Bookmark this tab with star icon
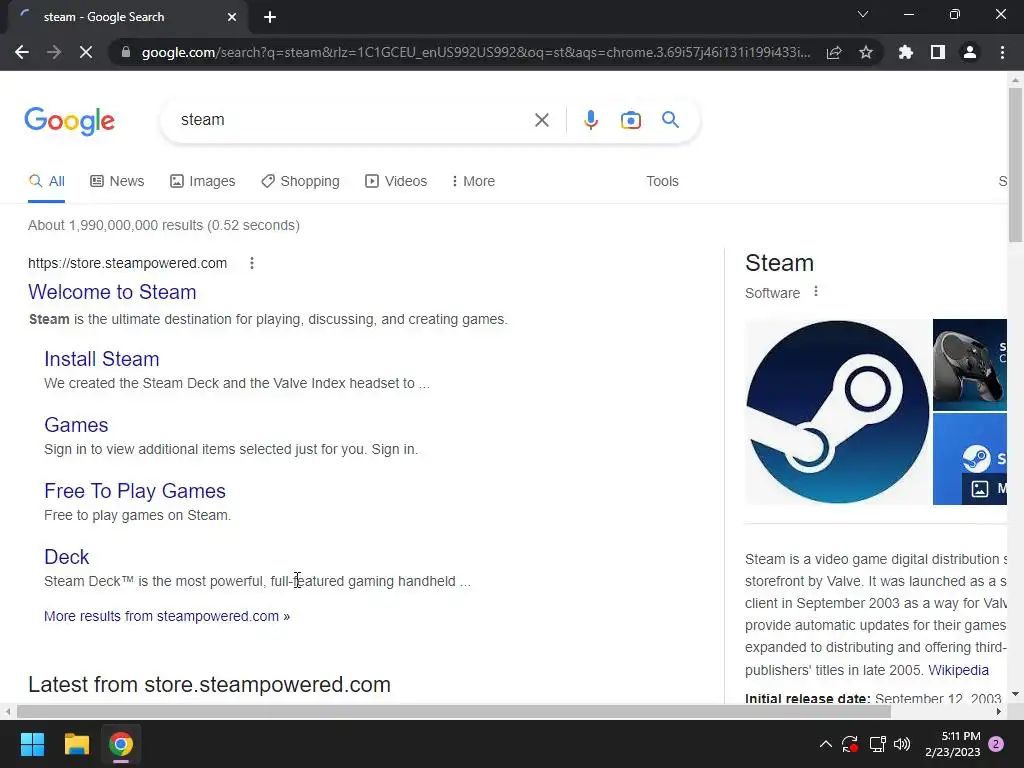 pyautogui.click(x=866, y=52)
